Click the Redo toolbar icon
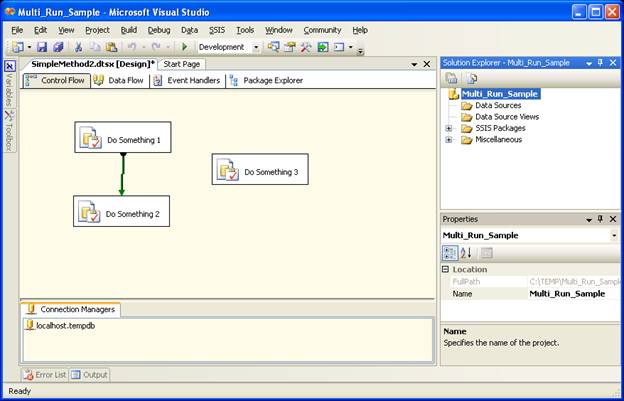 (156, 47)
